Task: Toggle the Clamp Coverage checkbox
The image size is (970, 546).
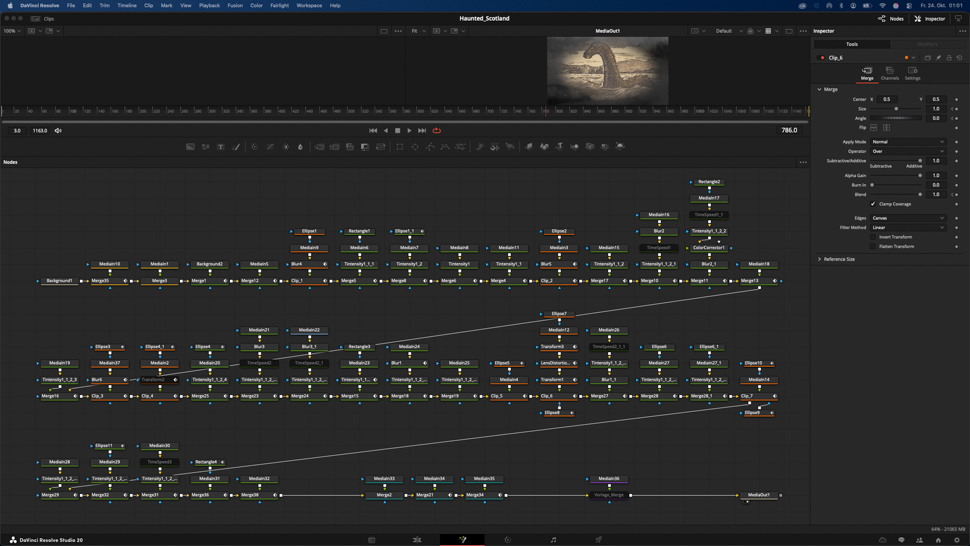Action: click(873, 204)
